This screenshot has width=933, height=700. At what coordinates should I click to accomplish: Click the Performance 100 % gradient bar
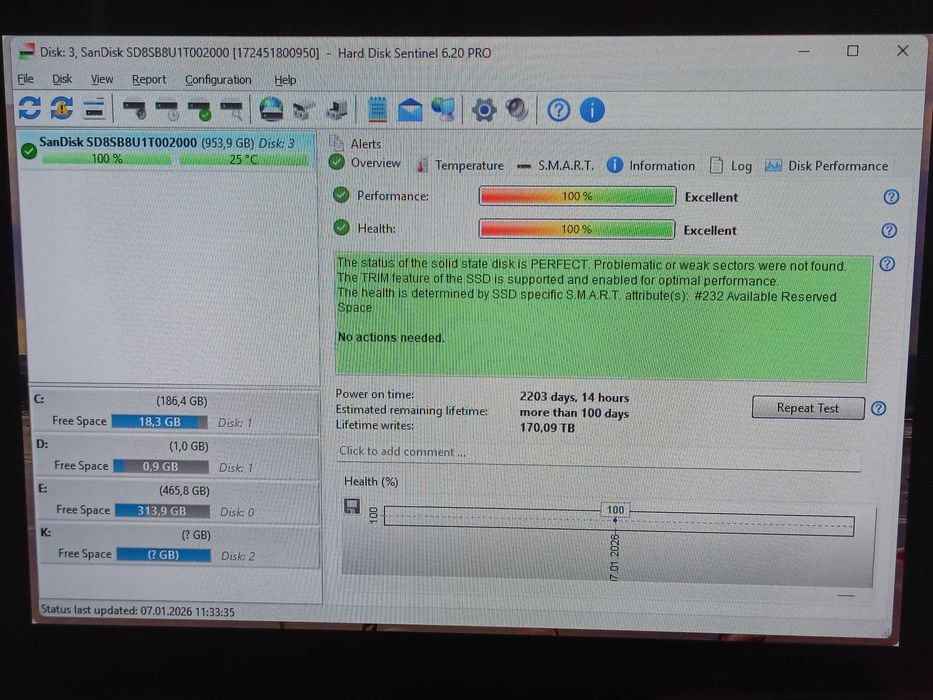[577, 196]
